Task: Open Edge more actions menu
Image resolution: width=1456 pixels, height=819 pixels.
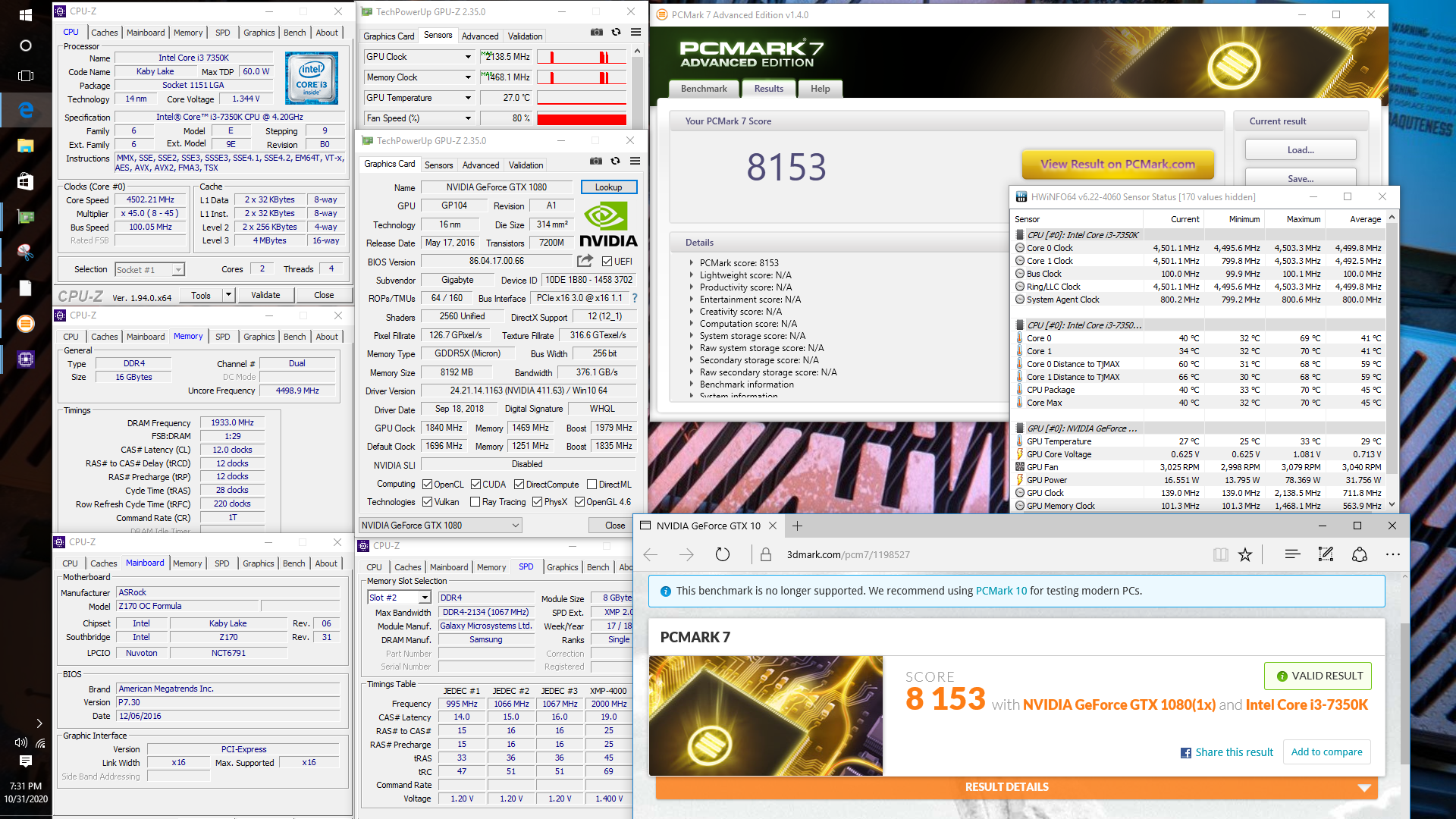Action: coord(1393,554)
